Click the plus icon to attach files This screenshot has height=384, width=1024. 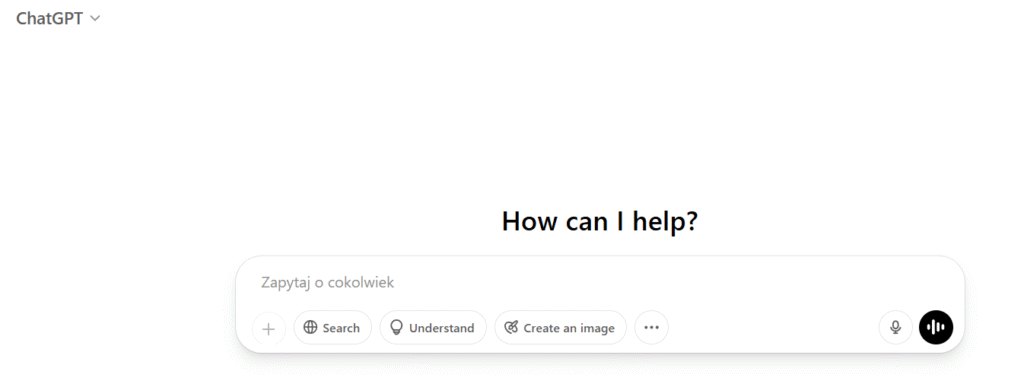(x=268, y=328)
